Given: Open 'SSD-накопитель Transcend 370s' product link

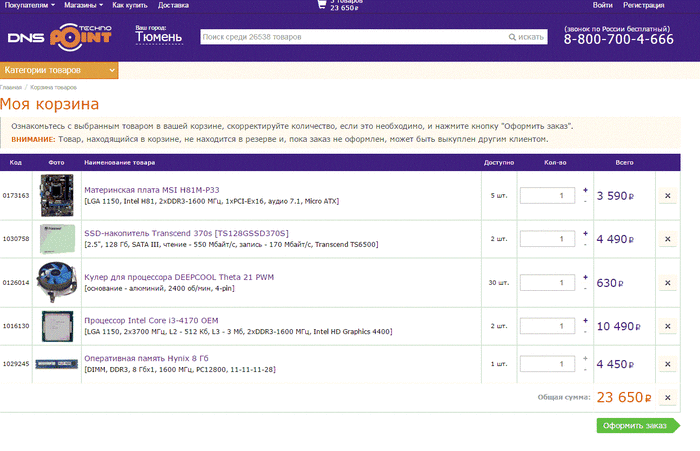Looking at the screenshot, I should (x=186, y=233).
